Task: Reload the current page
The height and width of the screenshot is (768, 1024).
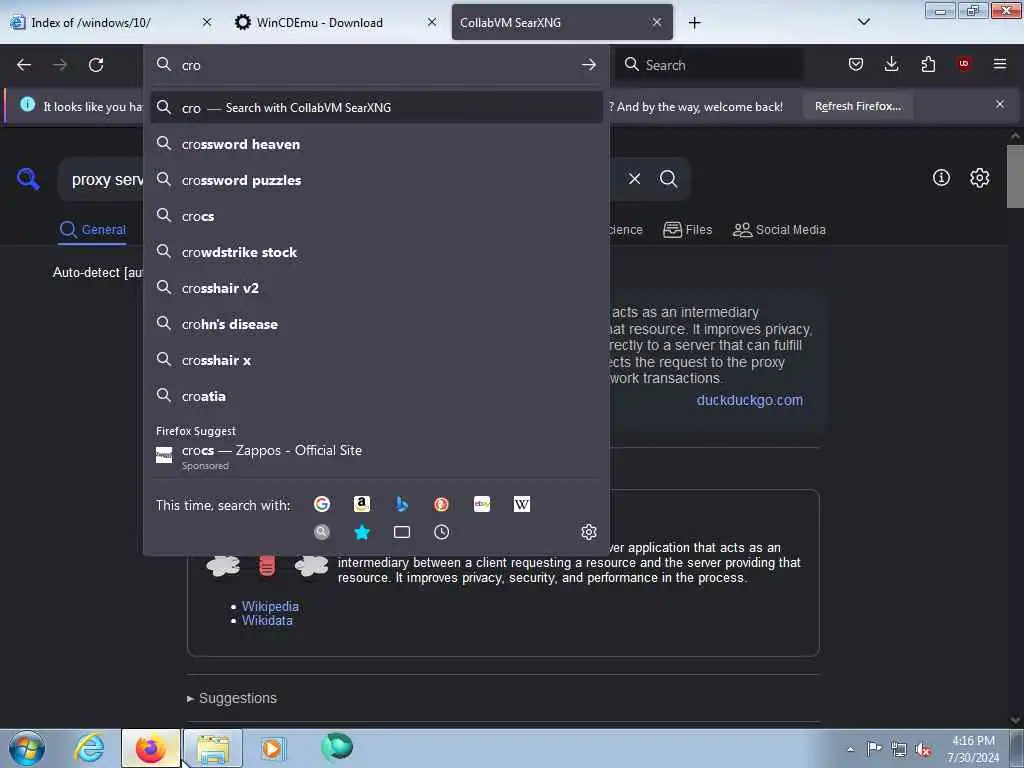Action: click(96, 65)
